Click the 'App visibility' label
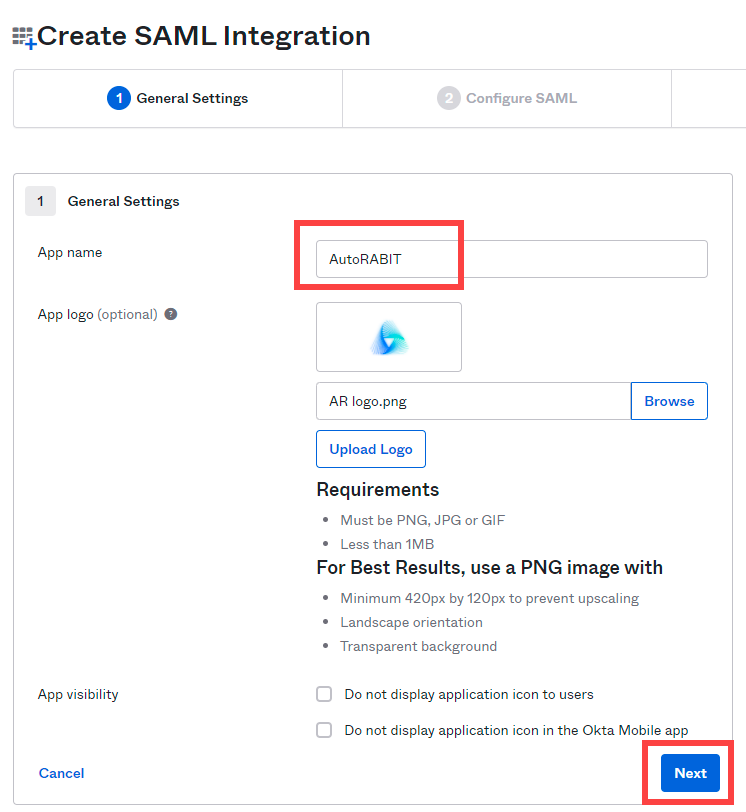This screenshot has height=812, width=746. (x=78, y=694)
